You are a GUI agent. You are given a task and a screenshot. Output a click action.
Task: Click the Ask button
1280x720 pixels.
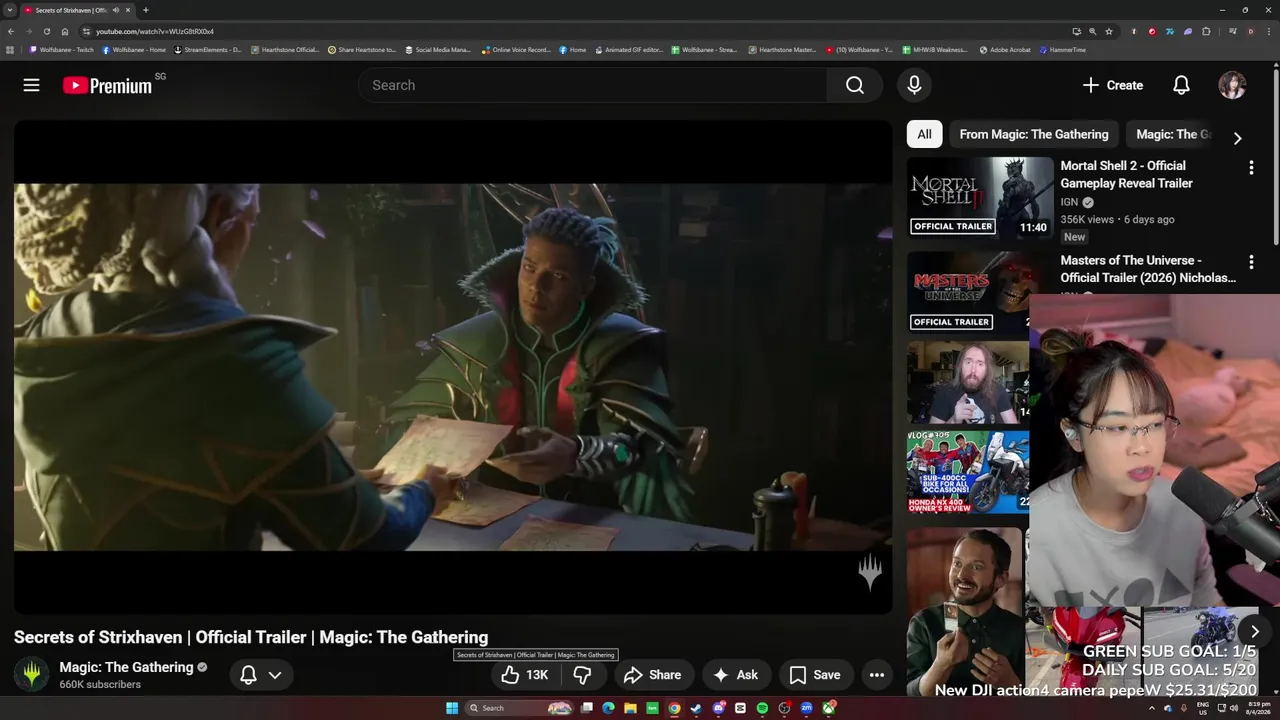(735, 675)
